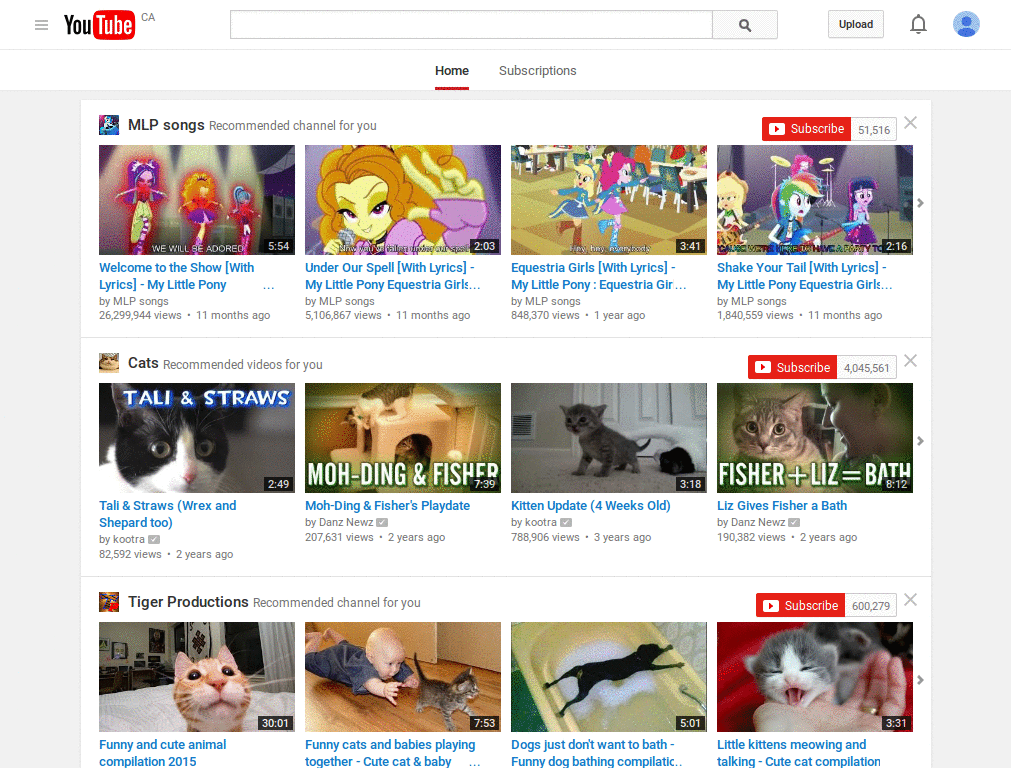The height and width of the screenshot is (768, 1024).
Task: Focus the YouTube search field
Action: (x=471, y=25)
